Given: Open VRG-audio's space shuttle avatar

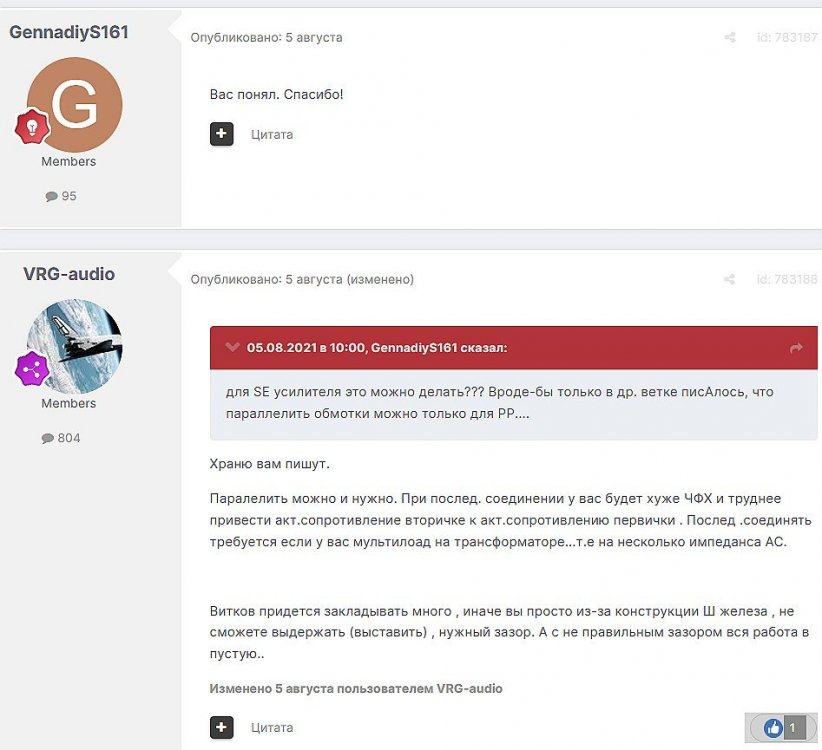Looking at the screenshot, I should click(74, 346).
